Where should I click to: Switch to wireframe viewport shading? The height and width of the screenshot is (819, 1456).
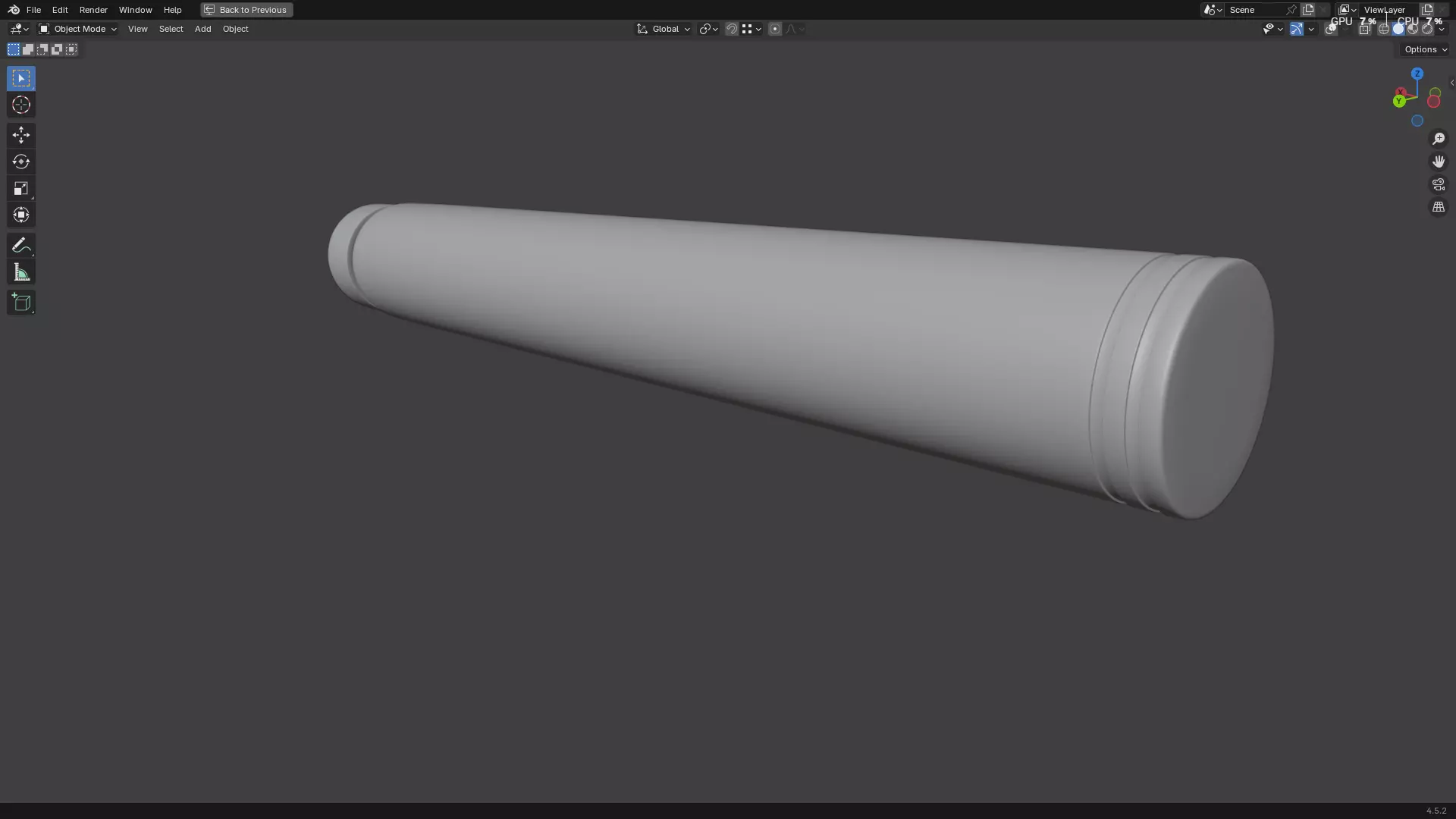[x=1384, y=29]
